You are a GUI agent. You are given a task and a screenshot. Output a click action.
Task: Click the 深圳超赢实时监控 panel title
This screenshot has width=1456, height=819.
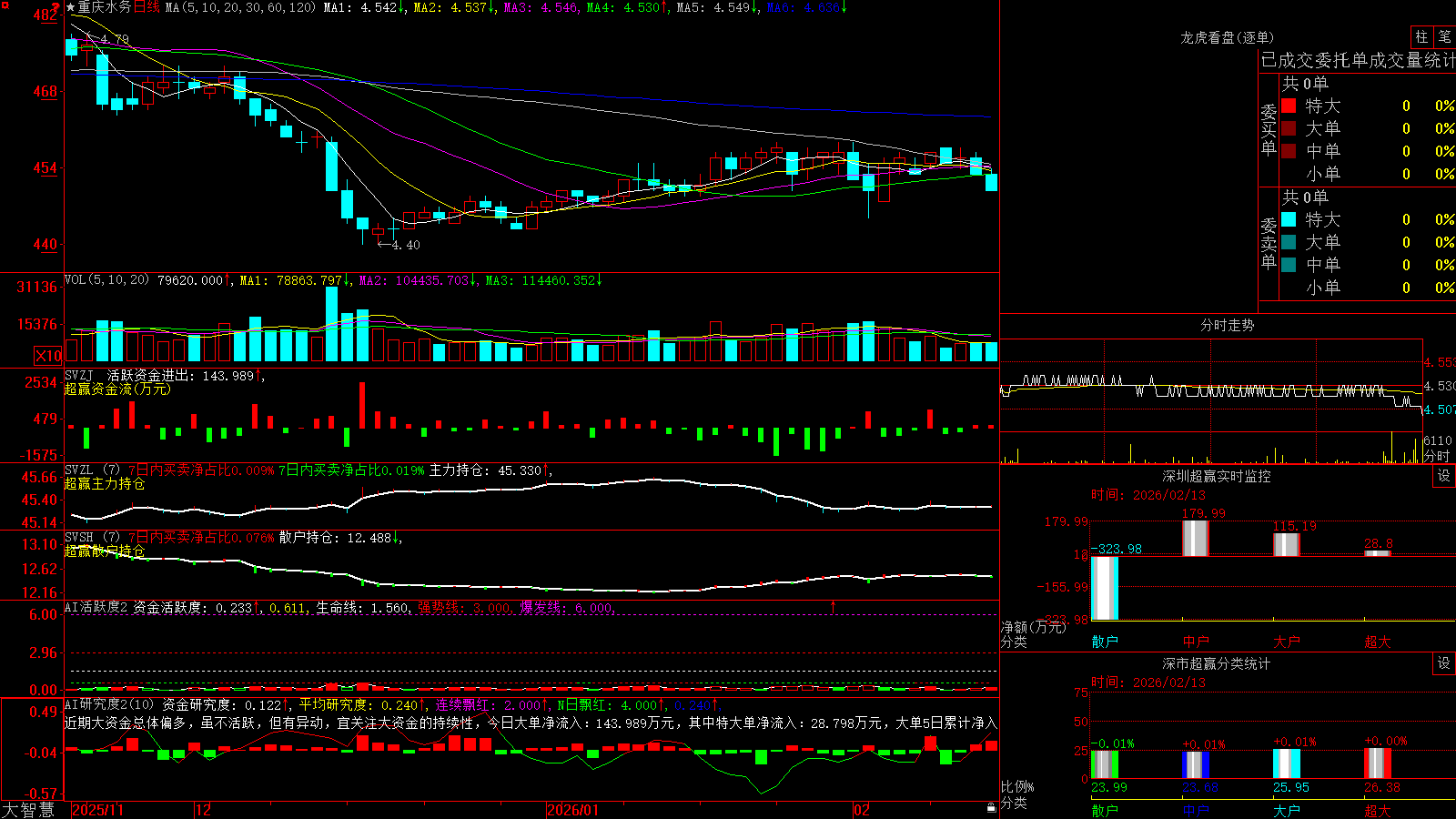click(x=1217, y=476)
